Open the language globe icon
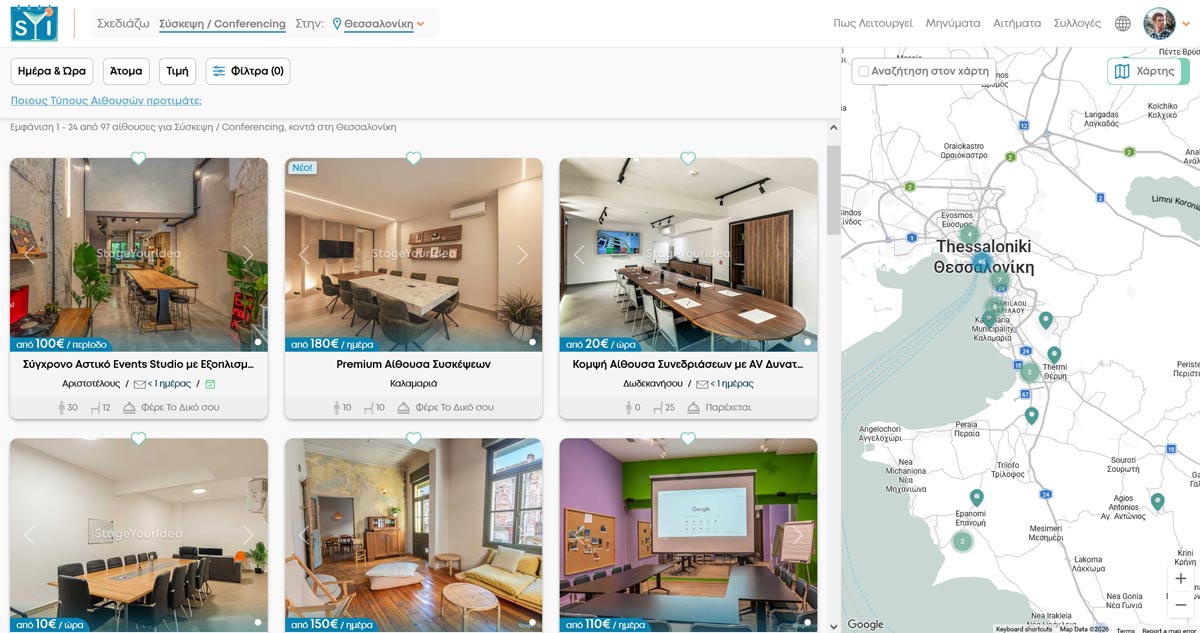The height and width of the screenshot is (633, 1200). [x=1123, y=23]
